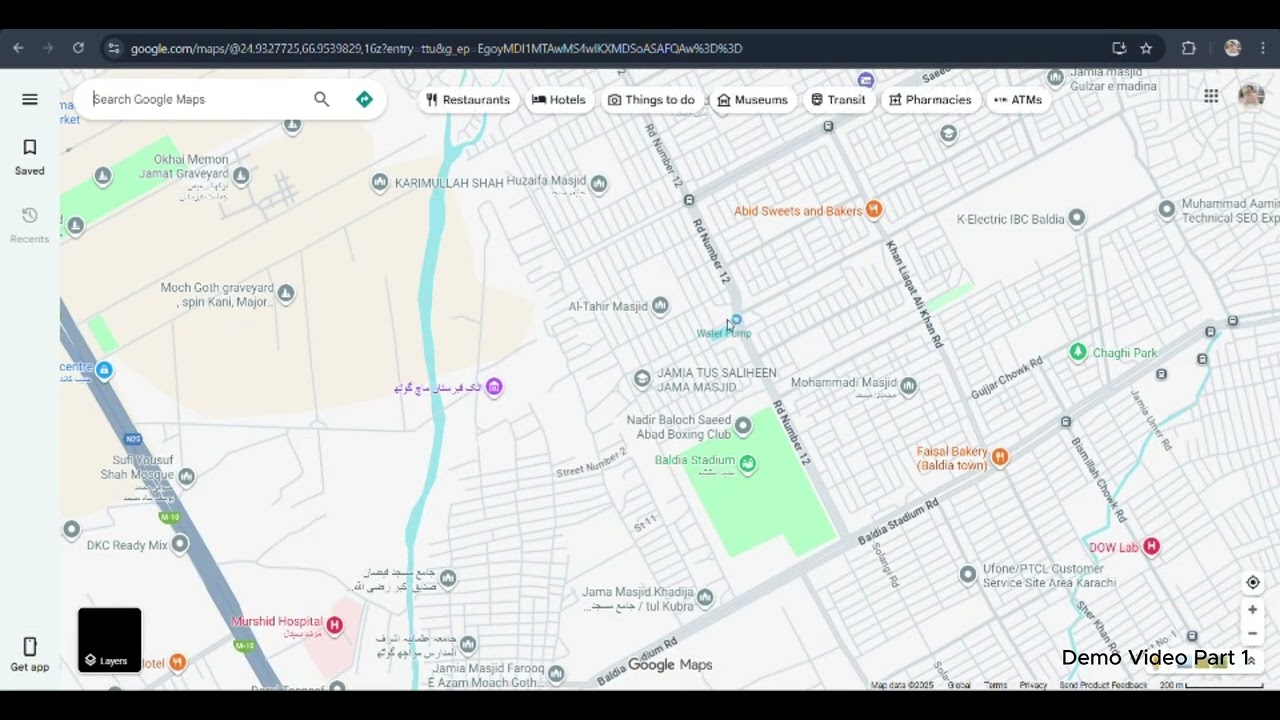Viewport: 1280px width, 720px height.
Task: Click the 200 m map scale bar
Action: [x=1211, y=685]
